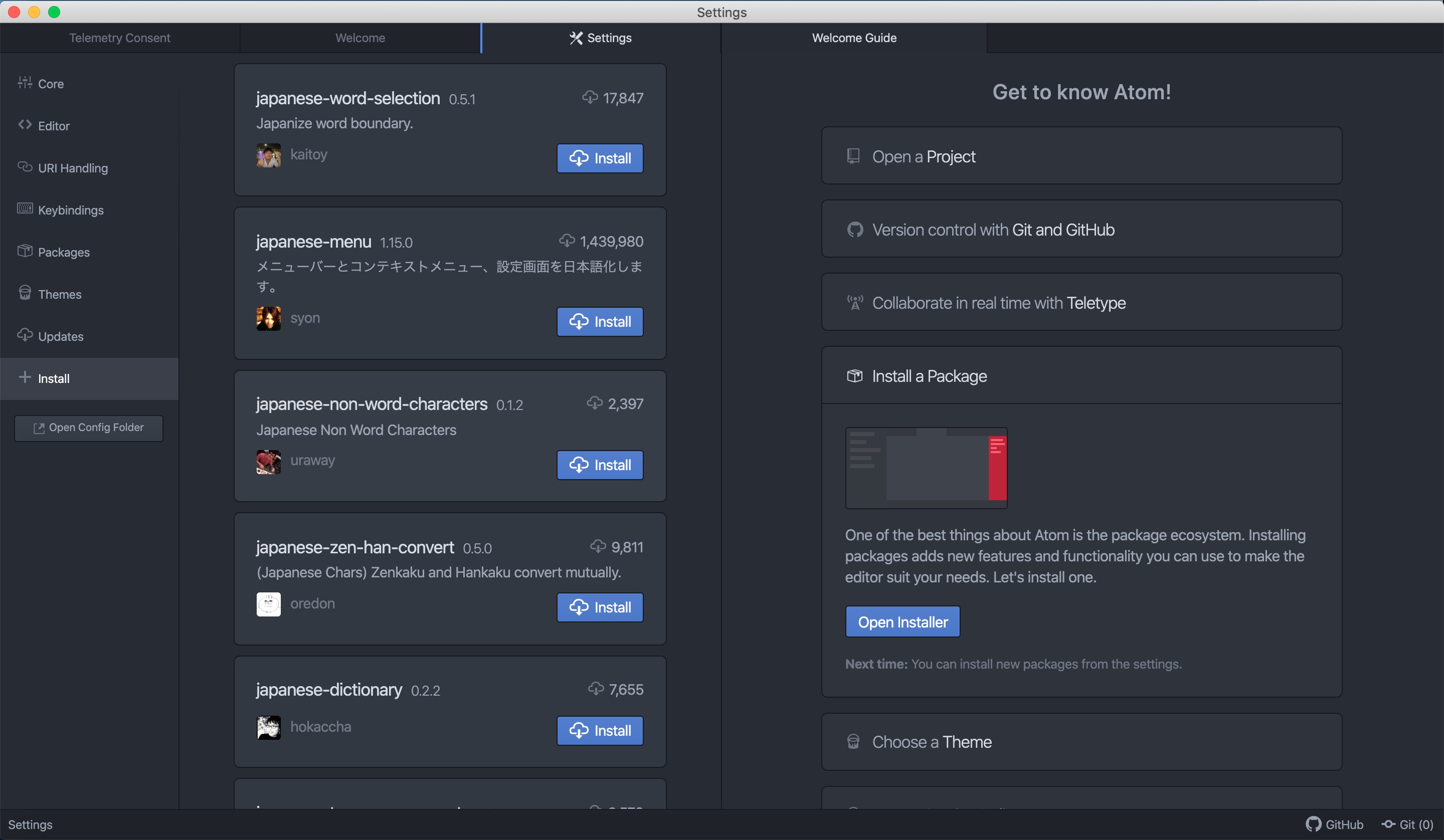Click oredon's avatar image

(x=268, y=604)
